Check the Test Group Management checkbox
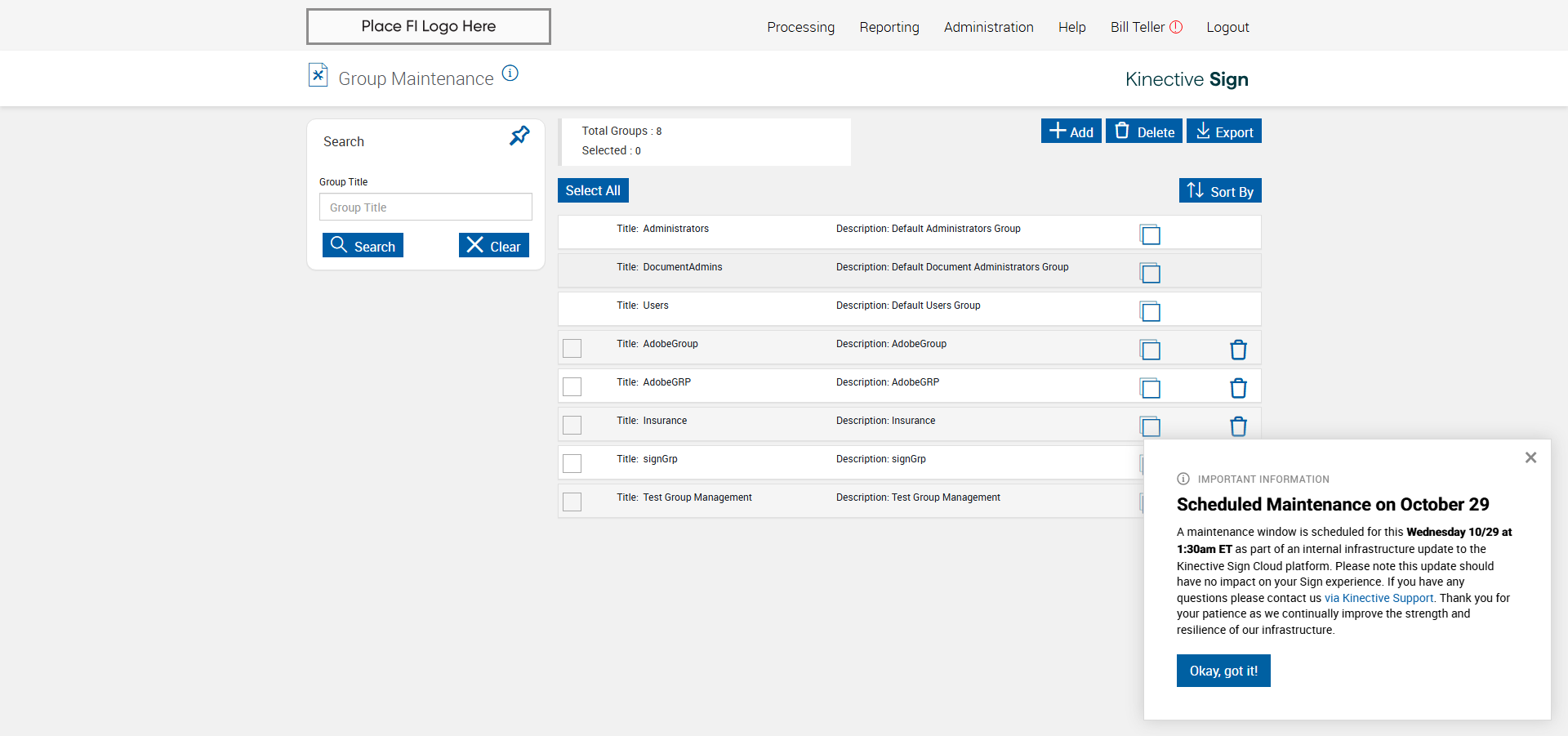The width and height of the screenshot is (1568, 736). 572,502
